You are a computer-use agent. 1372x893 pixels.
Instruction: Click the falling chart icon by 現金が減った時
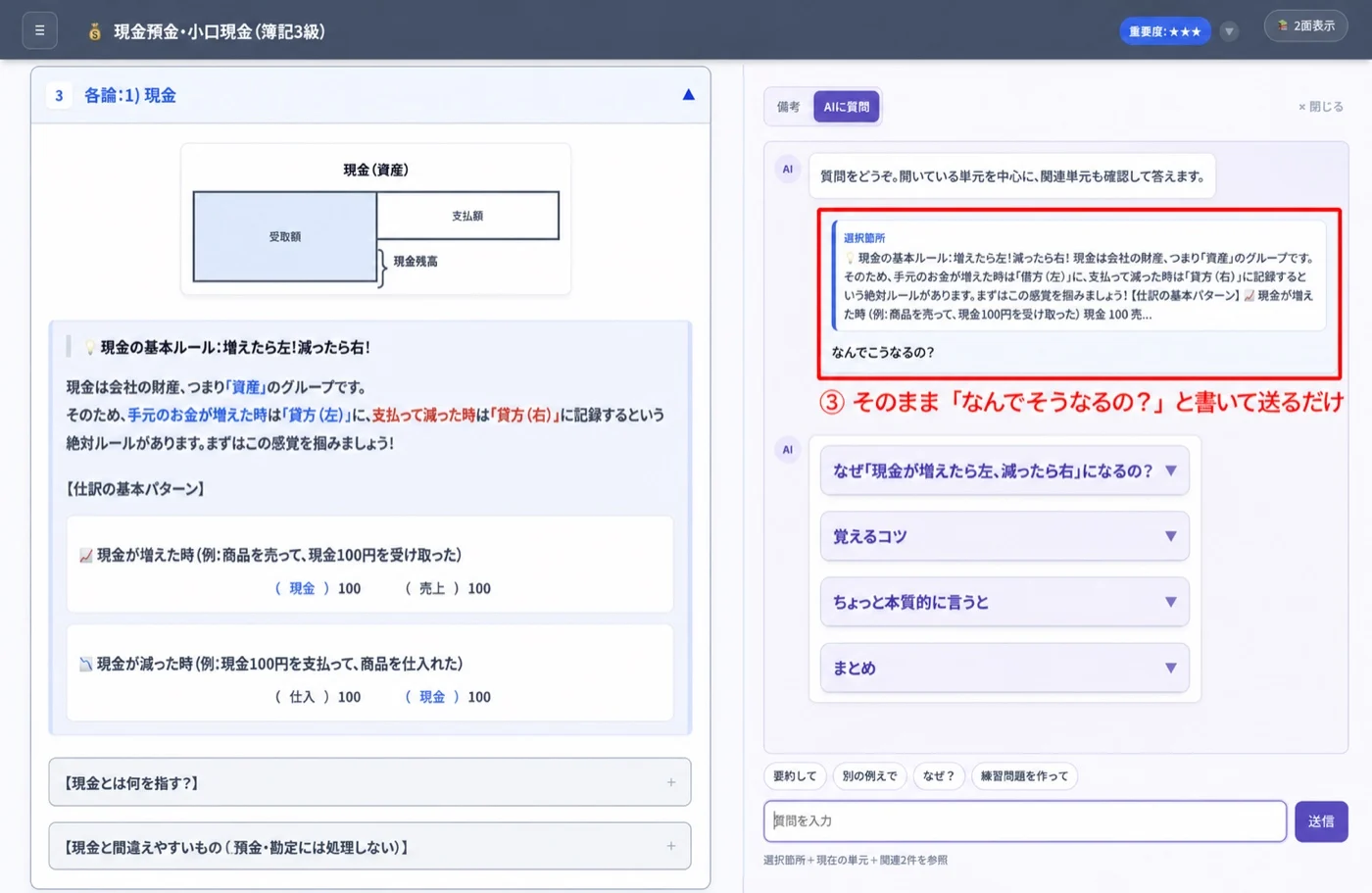point(85,665)
